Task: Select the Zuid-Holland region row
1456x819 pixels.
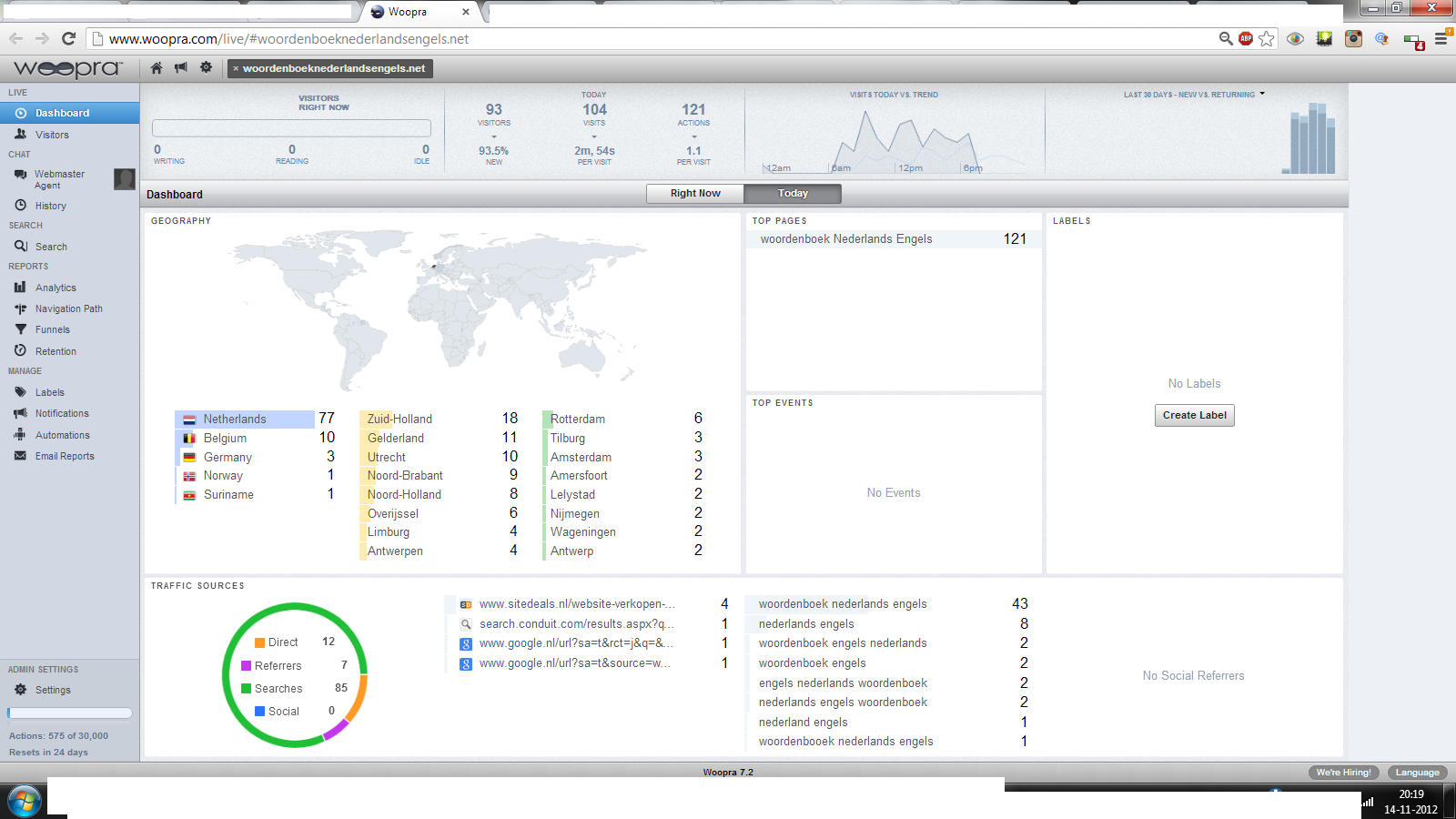Action: (x=440, y=419)
